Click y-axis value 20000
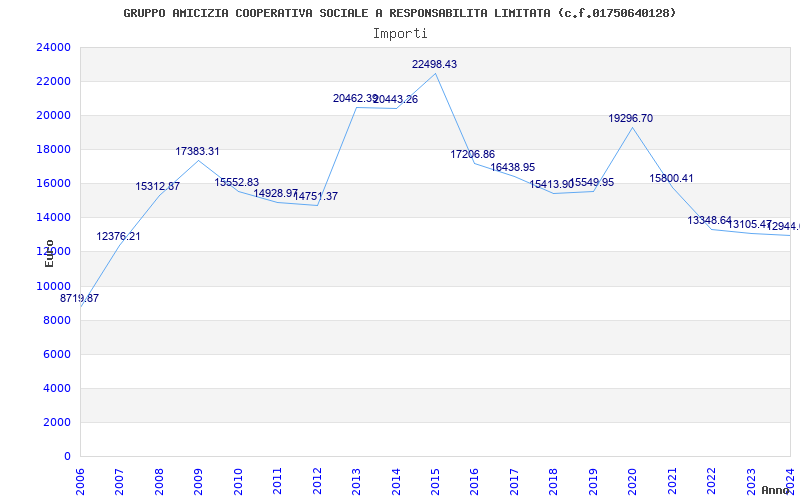 [54, 115]
